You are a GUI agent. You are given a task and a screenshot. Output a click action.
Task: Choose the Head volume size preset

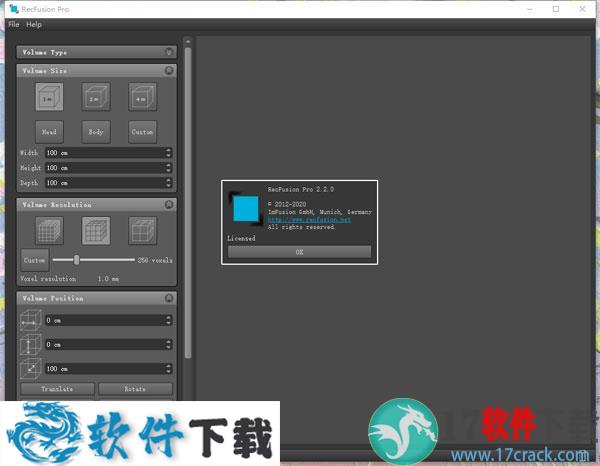(49, 132)
